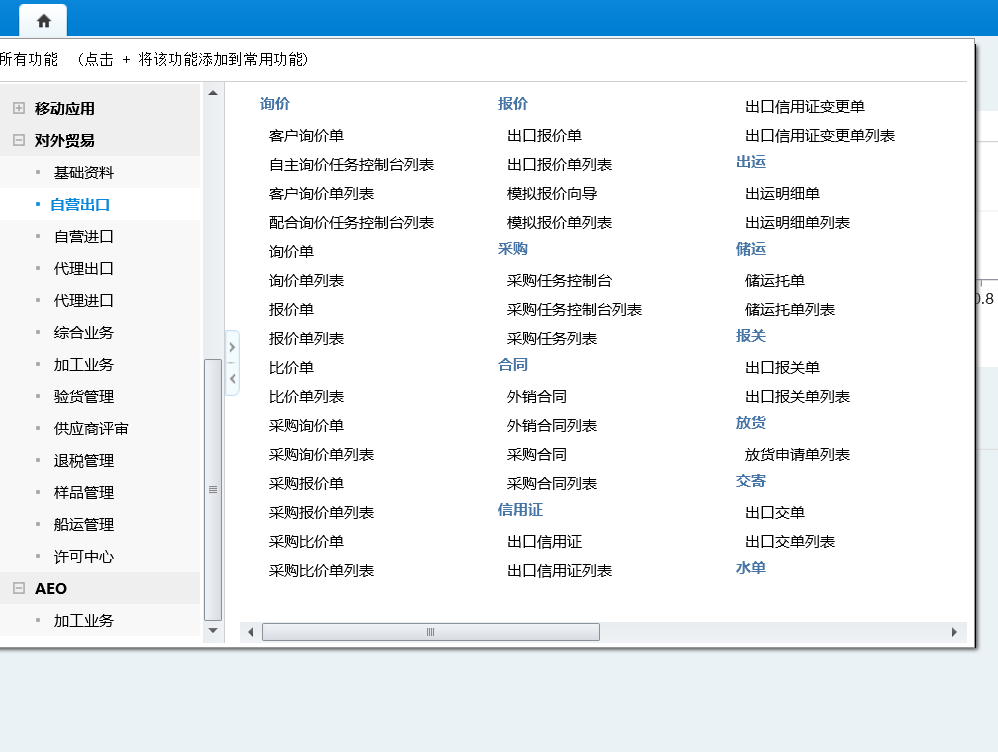Click the scrollbar up arrow of the sidebar
Screen dimensions: 998x752
(x=212, y=92)
